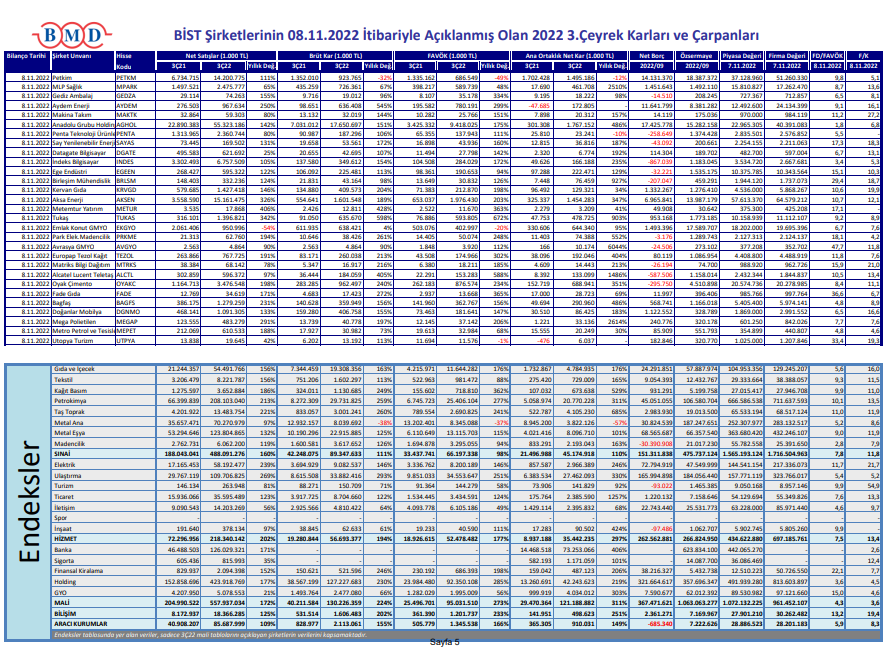Click the bold 'BİLİŞİM' row label
Screen dimensions: 889x658
[x=65, y=613]
